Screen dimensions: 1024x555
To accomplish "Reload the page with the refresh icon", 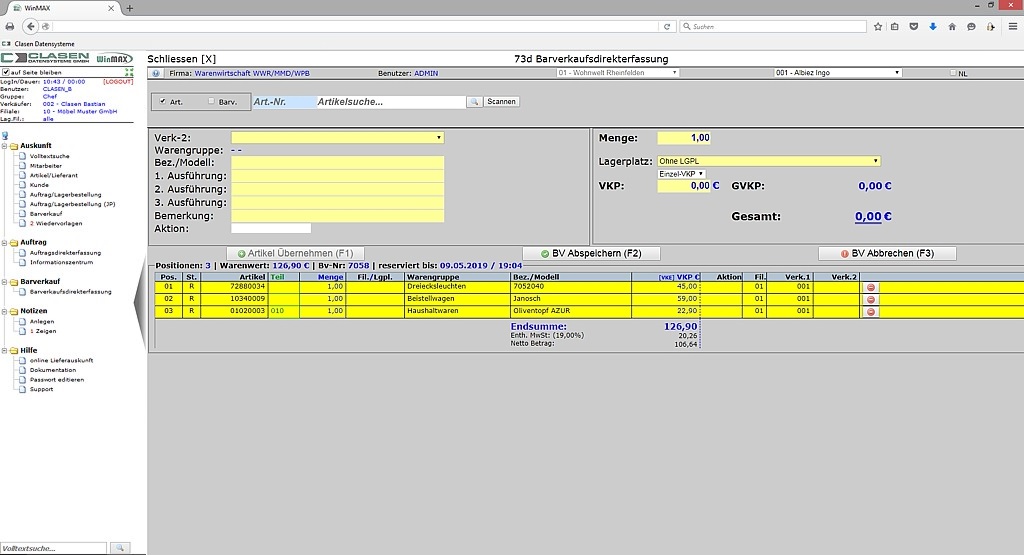I will [x=667, y=27].
